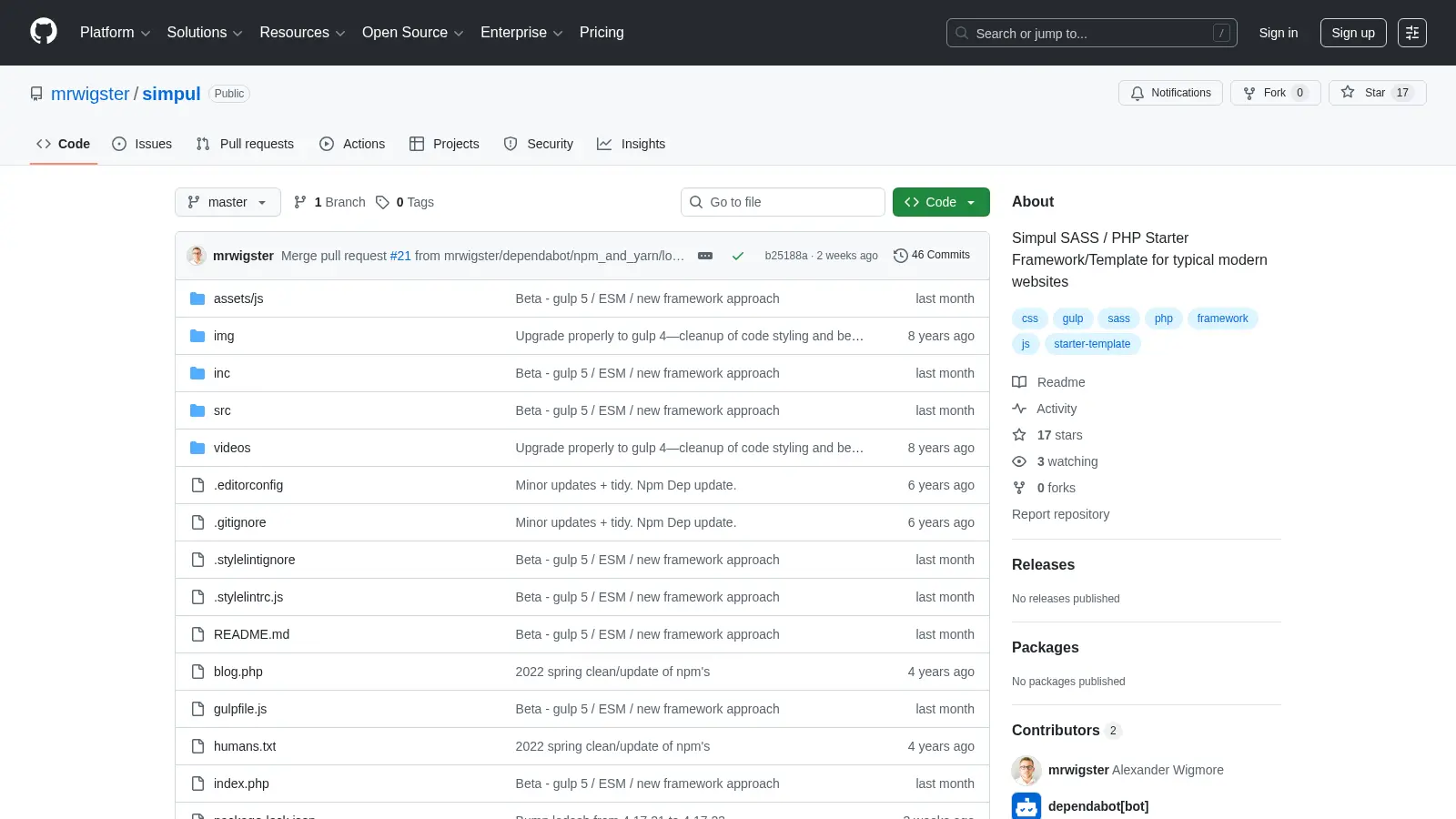The height and width of the screenshot is (819, 1456).
Task: Open the master branch selector dropdown
Action: tap(227, 202)
